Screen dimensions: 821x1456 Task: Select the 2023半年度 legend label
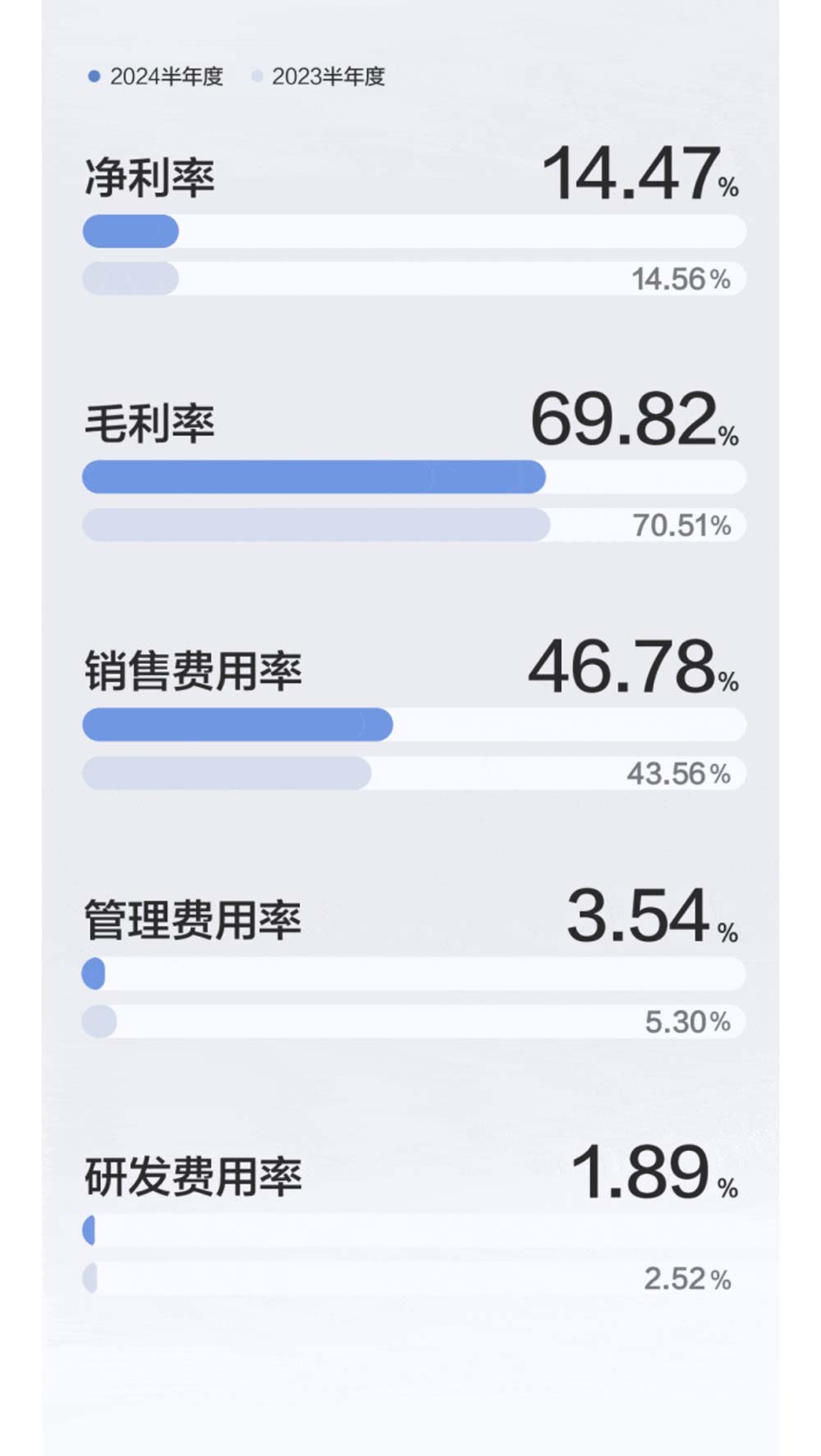(x=328, y=76)
